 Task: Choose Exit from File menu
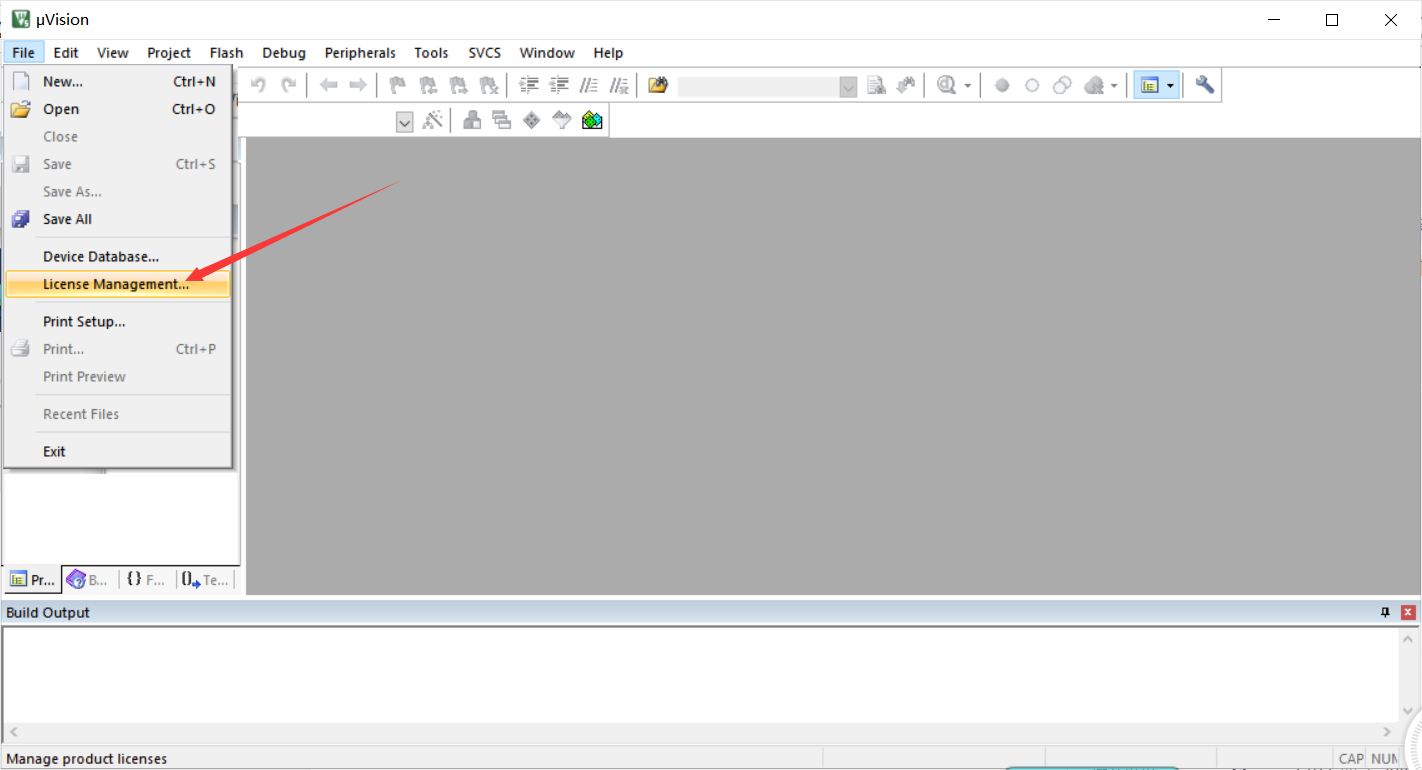[119, 452]
